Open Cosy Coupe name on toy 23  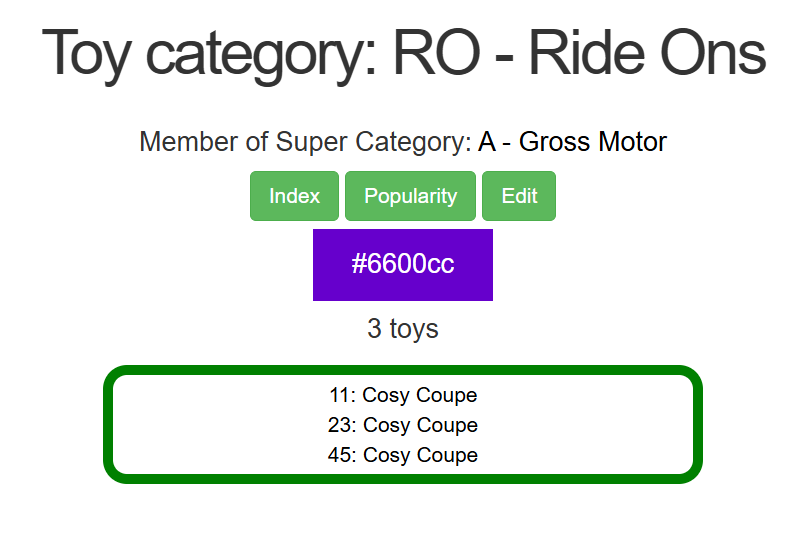(x=420, y=425)
